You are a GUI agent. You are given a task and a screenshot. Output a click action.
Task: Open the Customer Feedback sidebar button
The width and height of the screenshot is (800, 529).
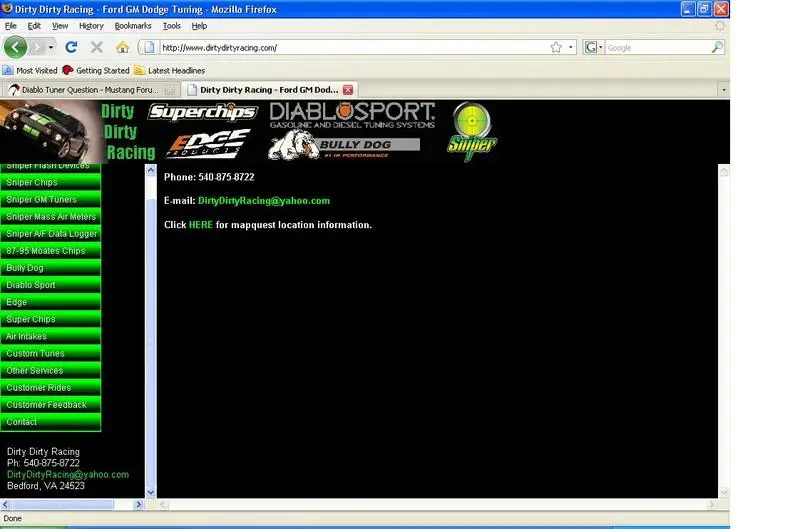[51, 405]
